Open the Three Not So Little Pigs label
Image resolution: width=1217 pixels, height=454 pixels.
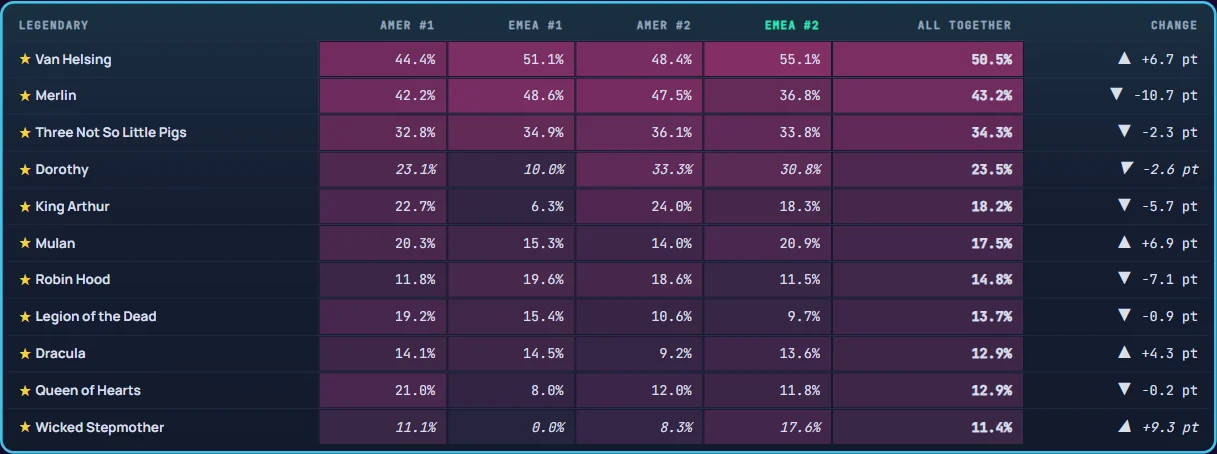point(111,133)
